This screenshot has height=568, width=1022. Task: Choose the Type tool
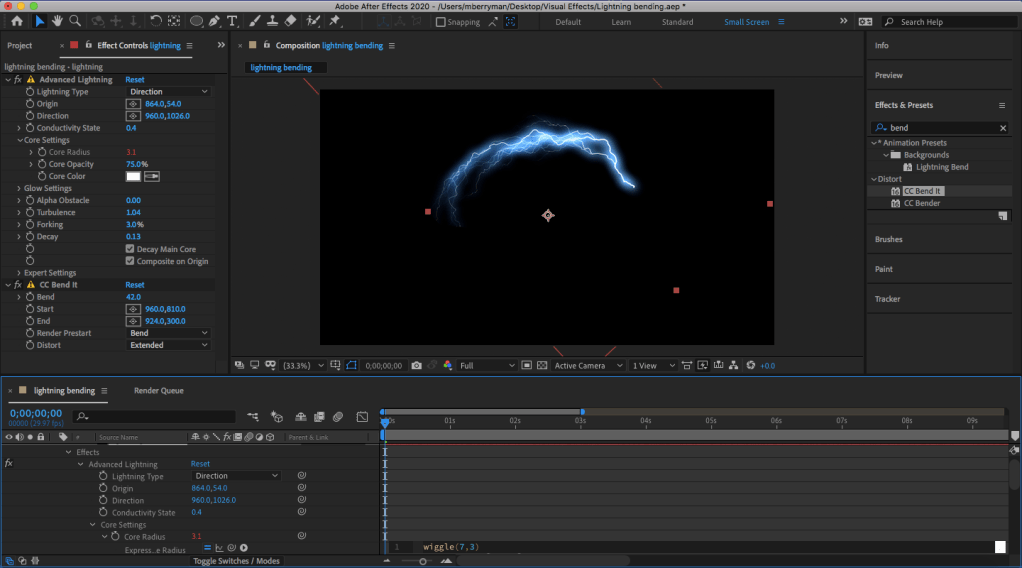click(x=233, y=21)
